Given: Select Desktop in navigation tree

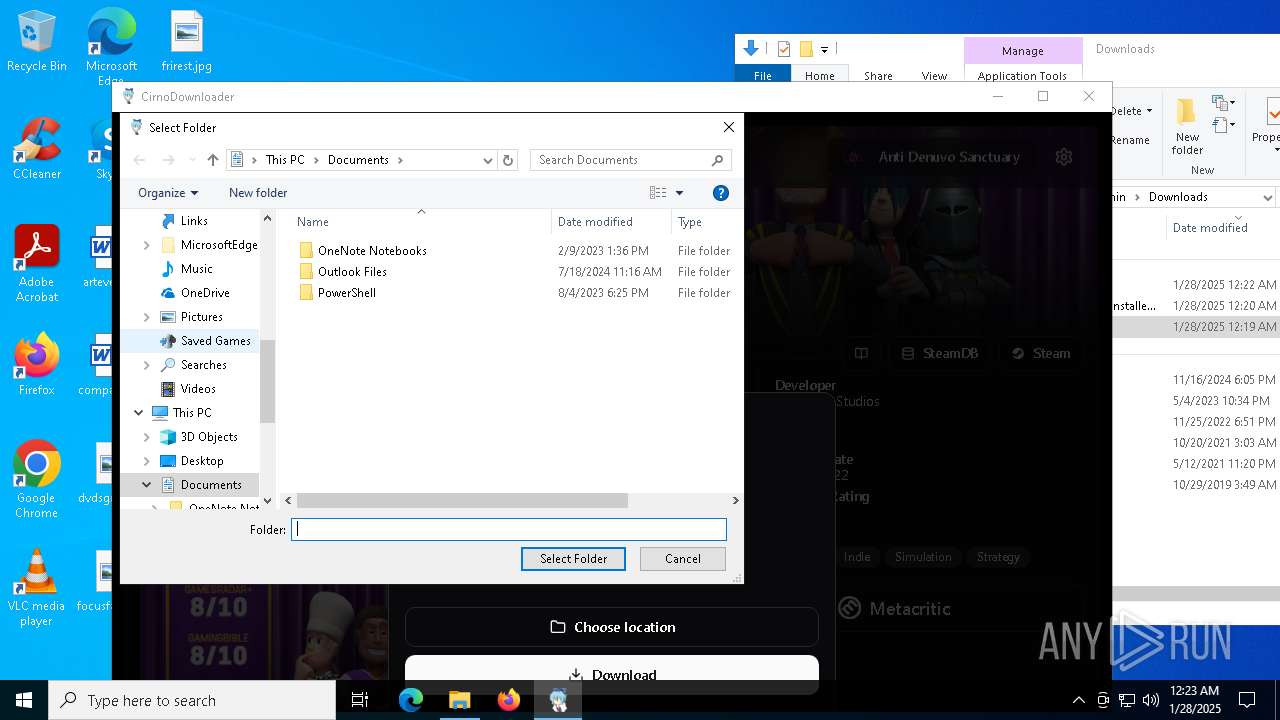Looking at the screenshot, I should click(x=202, y=461).
